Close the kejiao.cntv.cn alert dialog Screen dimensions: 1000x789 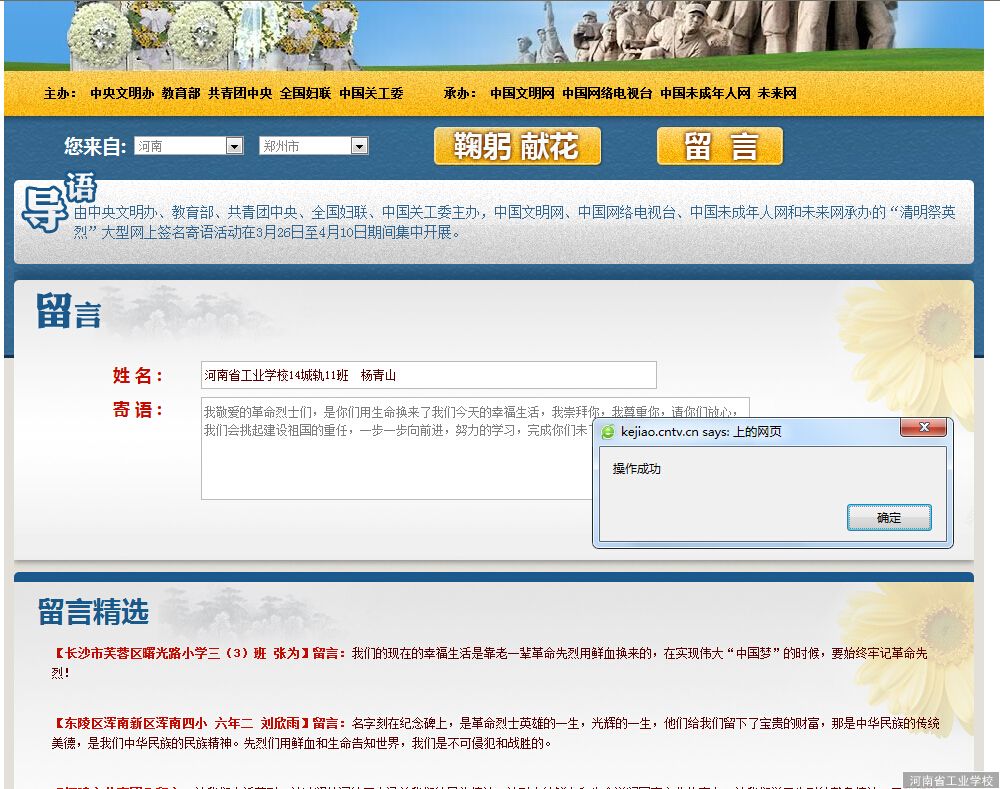point(922,428)
